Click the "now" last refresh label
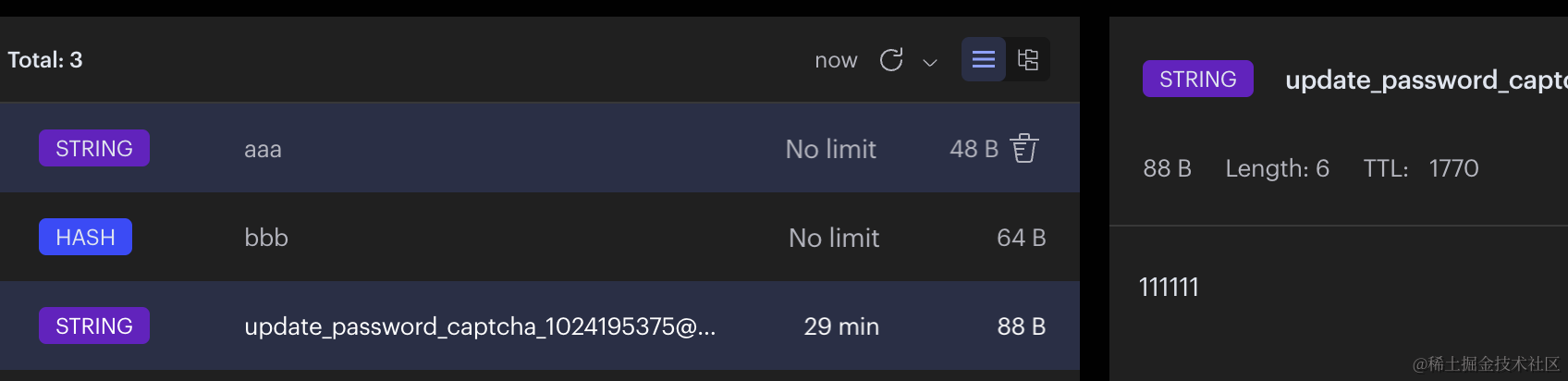 (836, 60)
